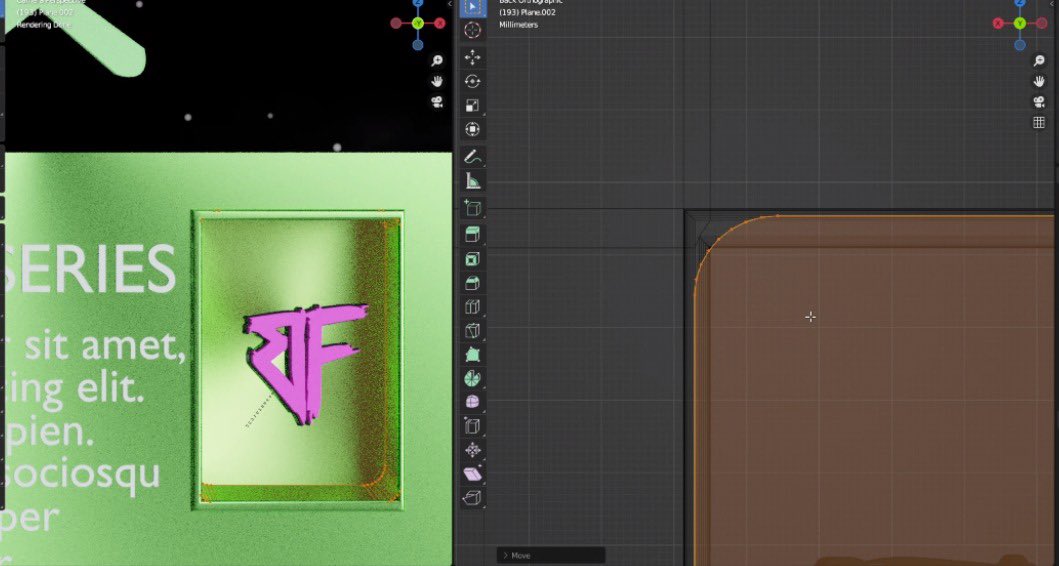Click pan hand icon in left viewport

coord(437,81)
